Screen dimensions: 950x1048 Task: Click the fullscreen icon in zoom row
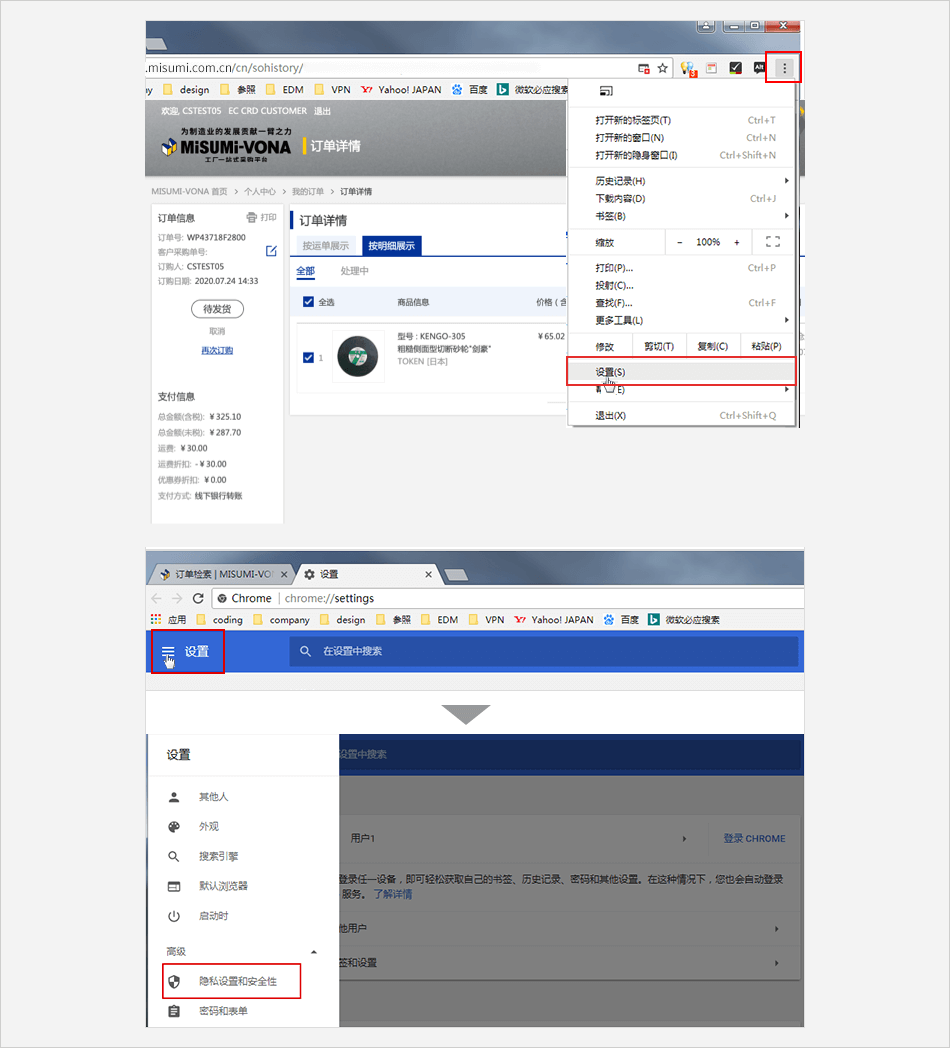[772, 242]
